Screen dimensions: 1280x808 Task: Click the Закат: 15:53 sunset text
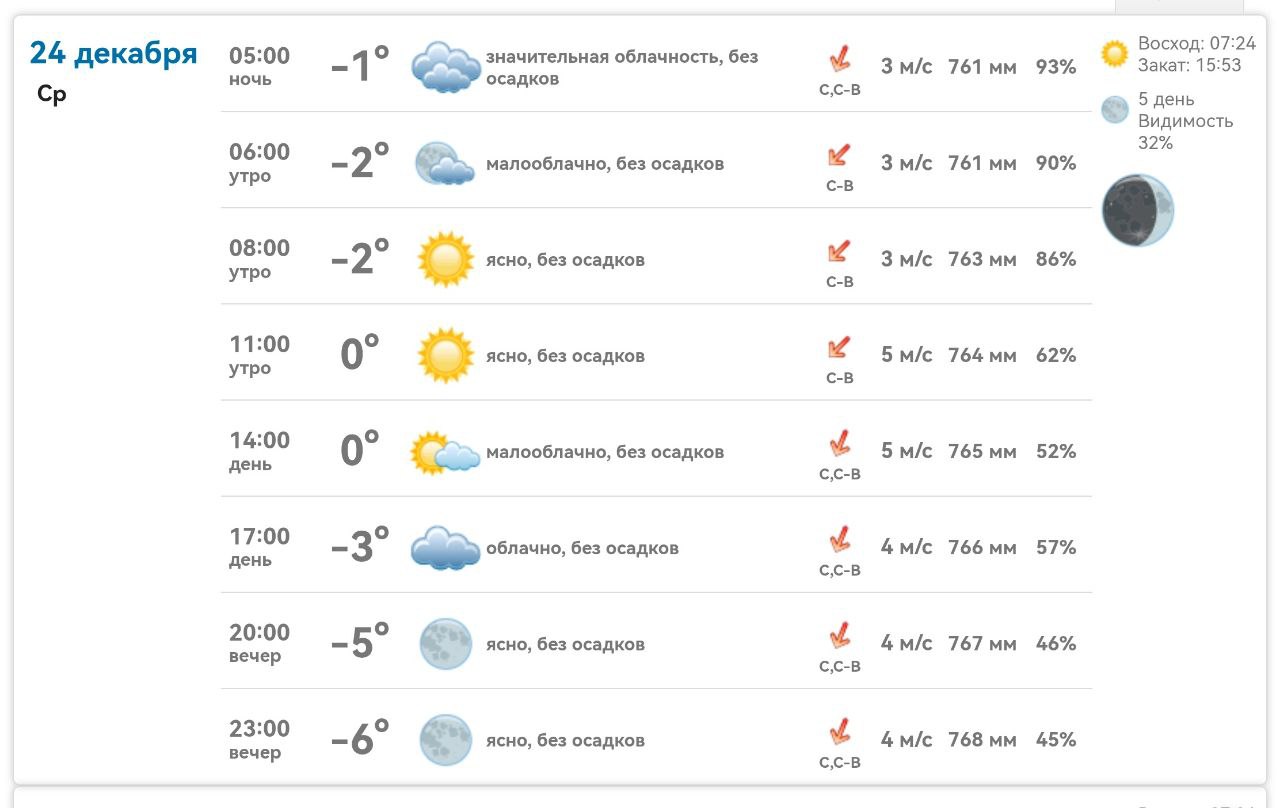pyautogui.click(x=1189, y=66)
